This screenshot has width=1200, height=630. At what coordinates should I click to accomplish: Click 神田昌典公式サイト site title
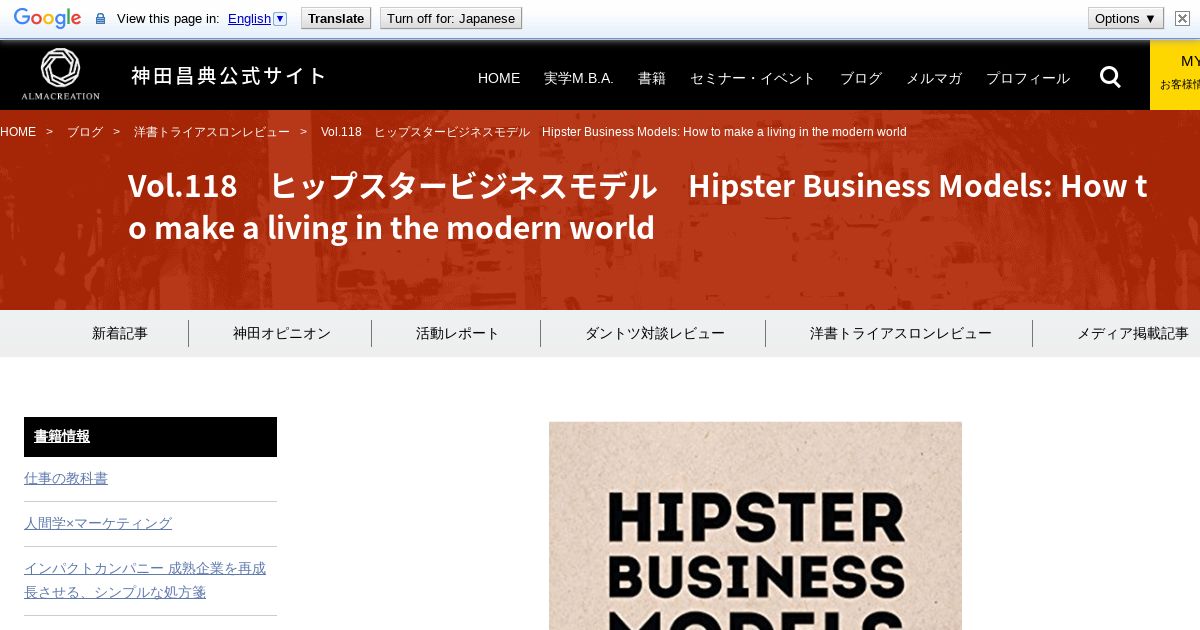(229, 76)
